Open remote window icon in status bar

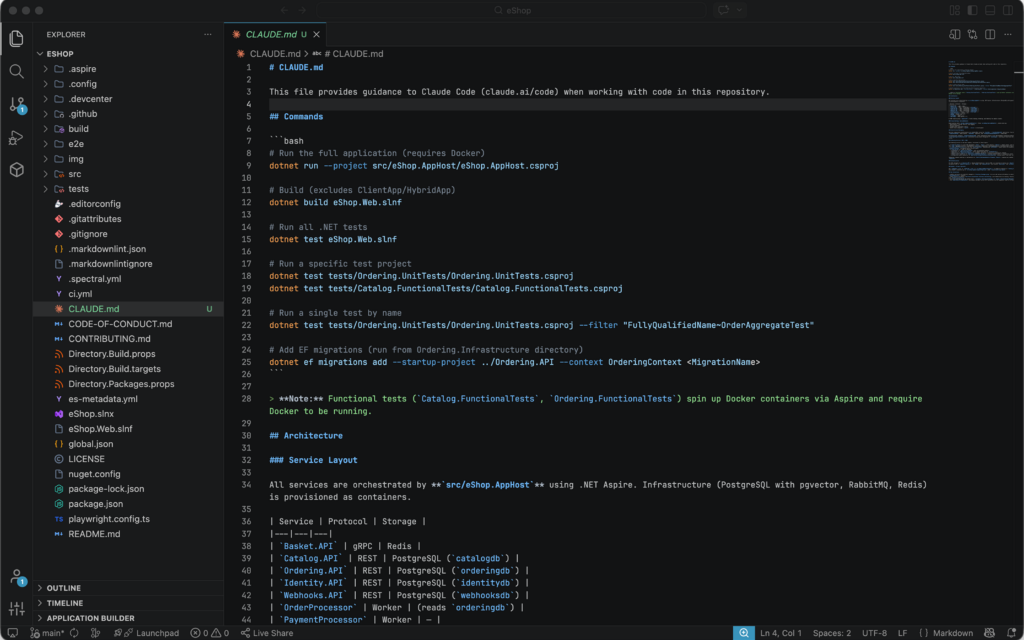click(12, 633)
